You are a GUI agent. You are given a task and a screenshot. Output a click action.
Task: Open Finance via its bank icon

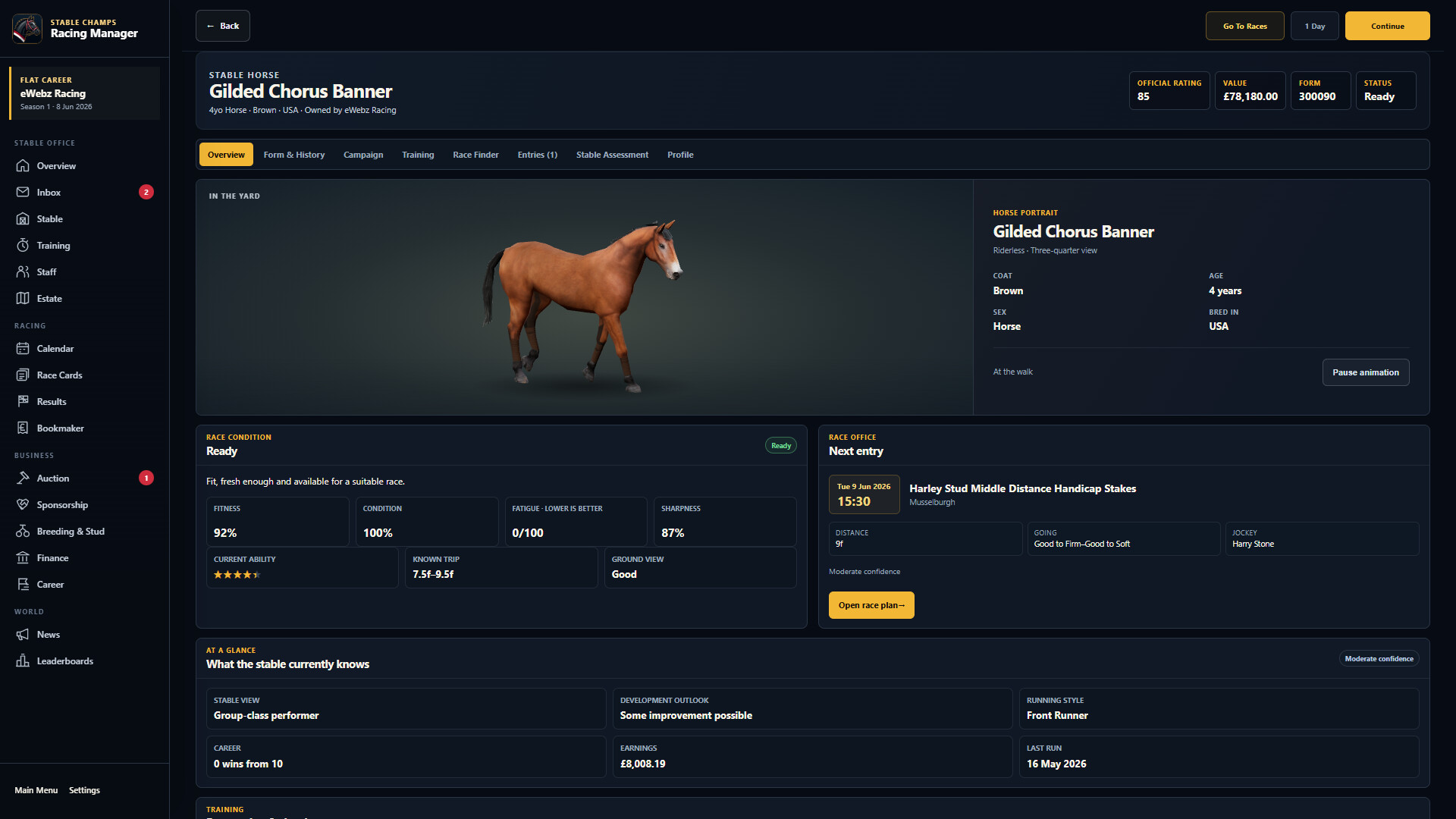tap(23, 557)
